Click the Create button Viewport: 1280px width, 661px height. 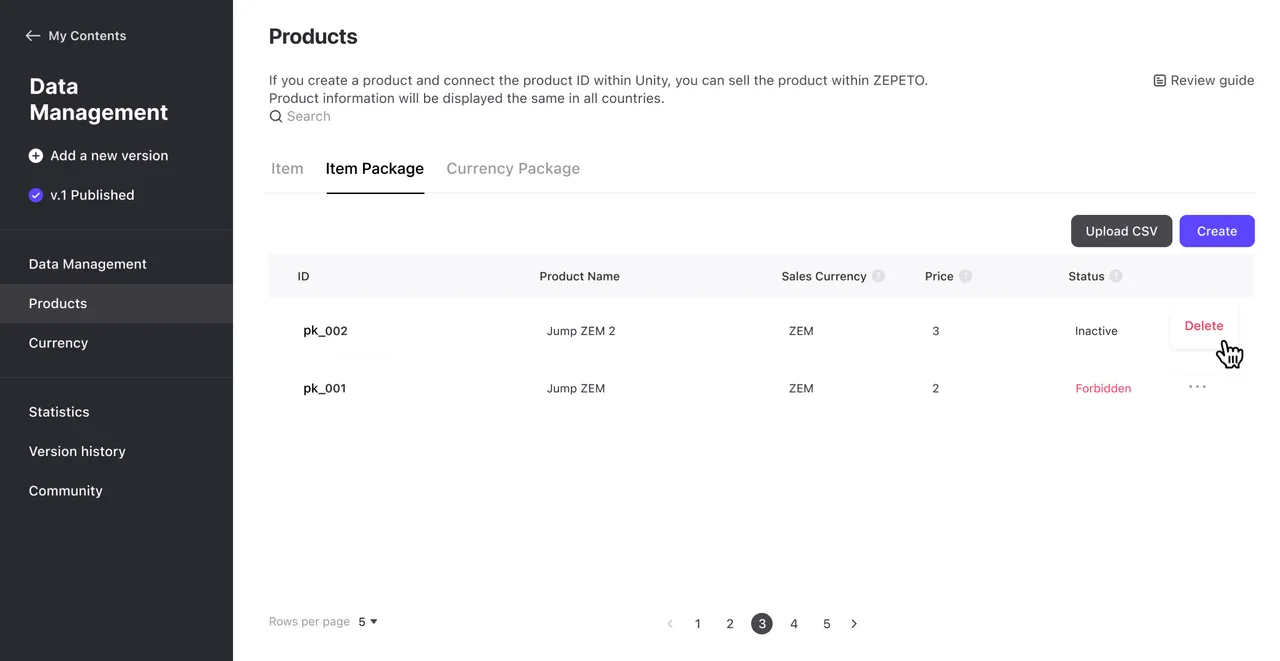click(1216, 231)
